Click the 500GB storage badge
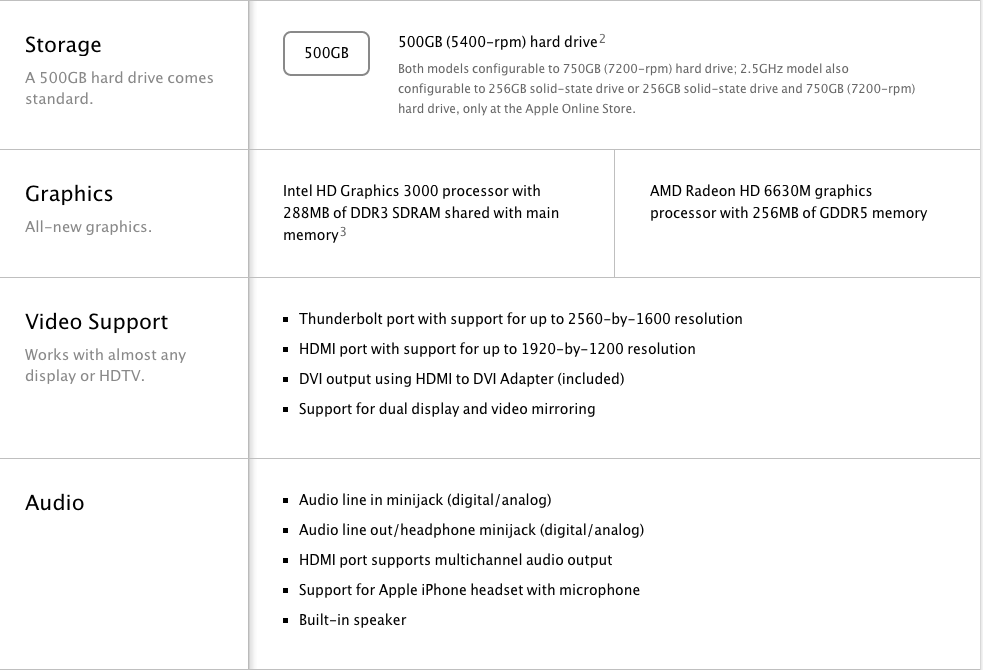The width and height of the screenshot is (983, 670). 326,53
